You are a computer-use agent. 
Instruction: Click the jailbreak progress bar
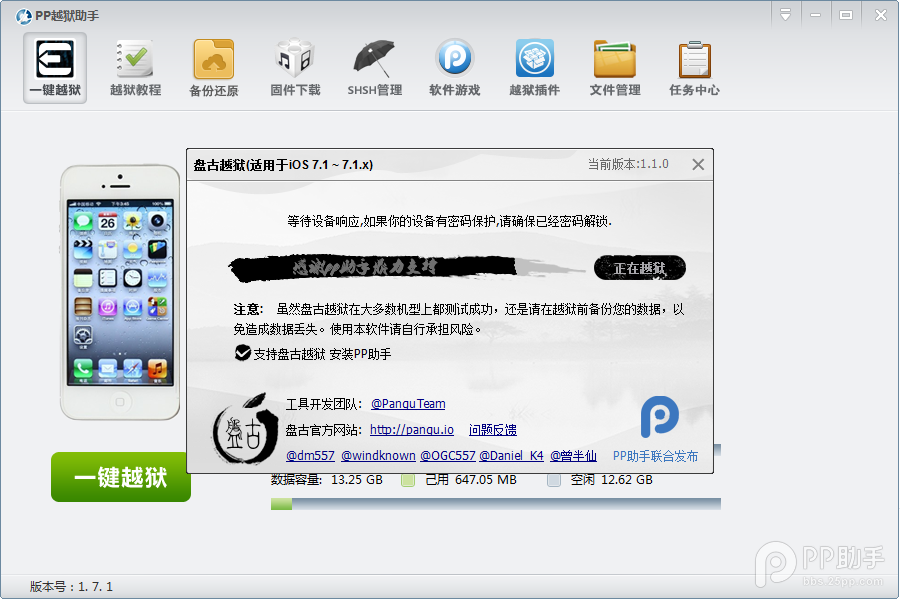point(490,503)
